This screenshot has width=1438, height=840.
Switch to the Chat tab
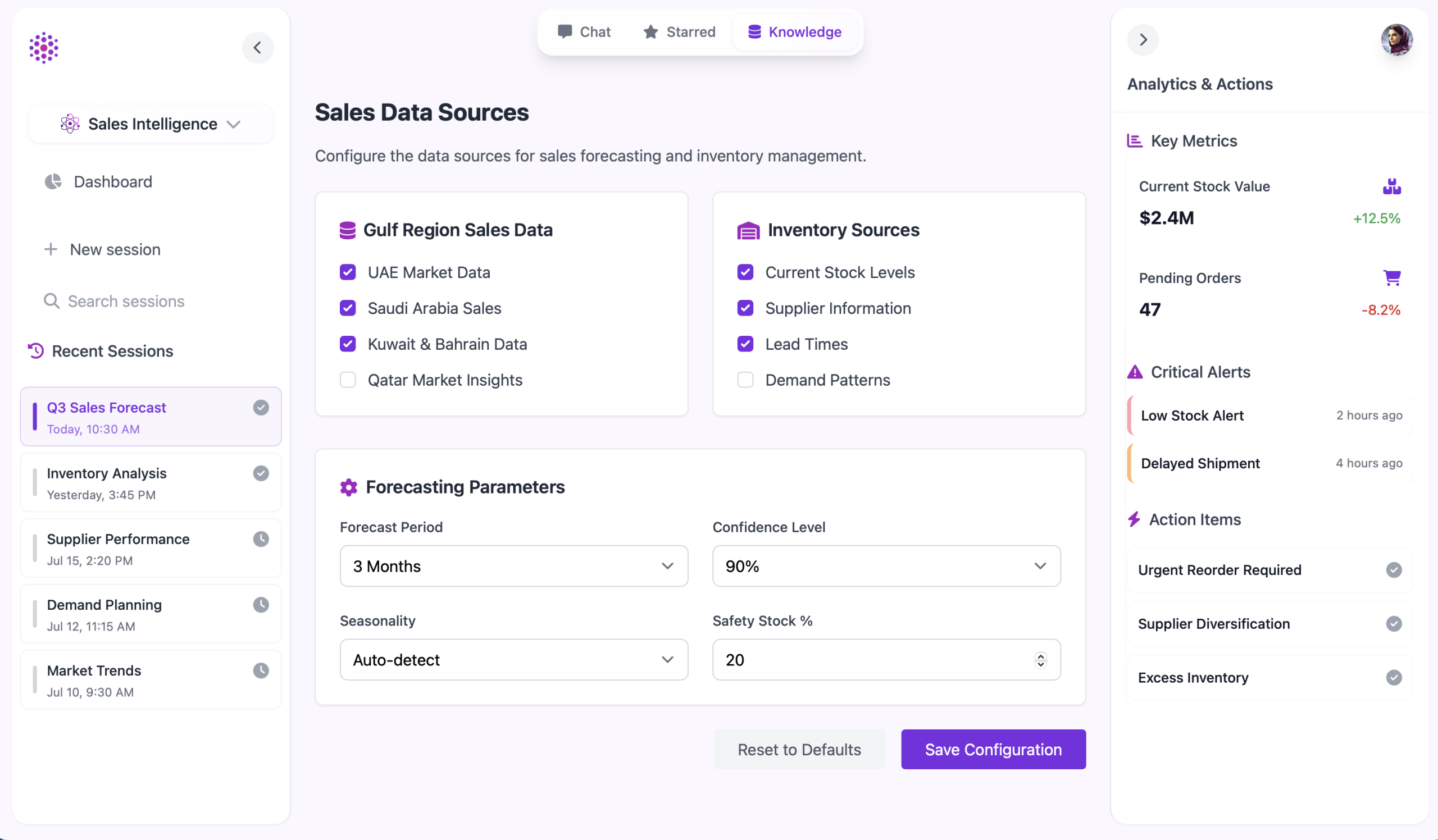[x=584, y=32]
